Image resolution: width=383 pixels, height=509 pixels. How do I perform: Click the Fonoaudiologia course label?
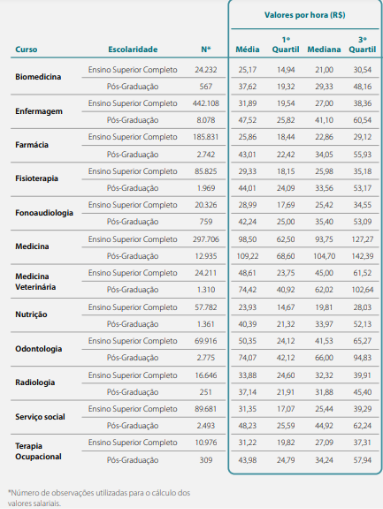click(x=44, y=213)
